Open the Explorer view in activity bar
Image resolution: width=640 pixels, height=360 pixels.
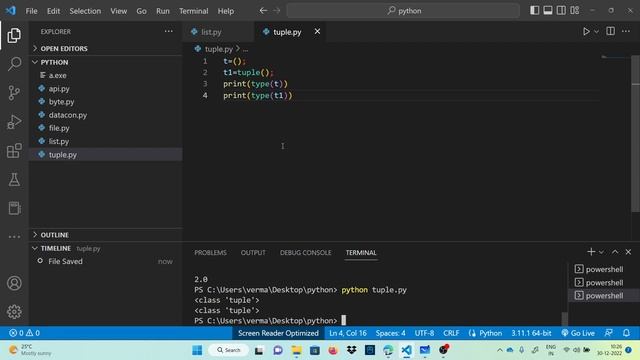[14, 36]
